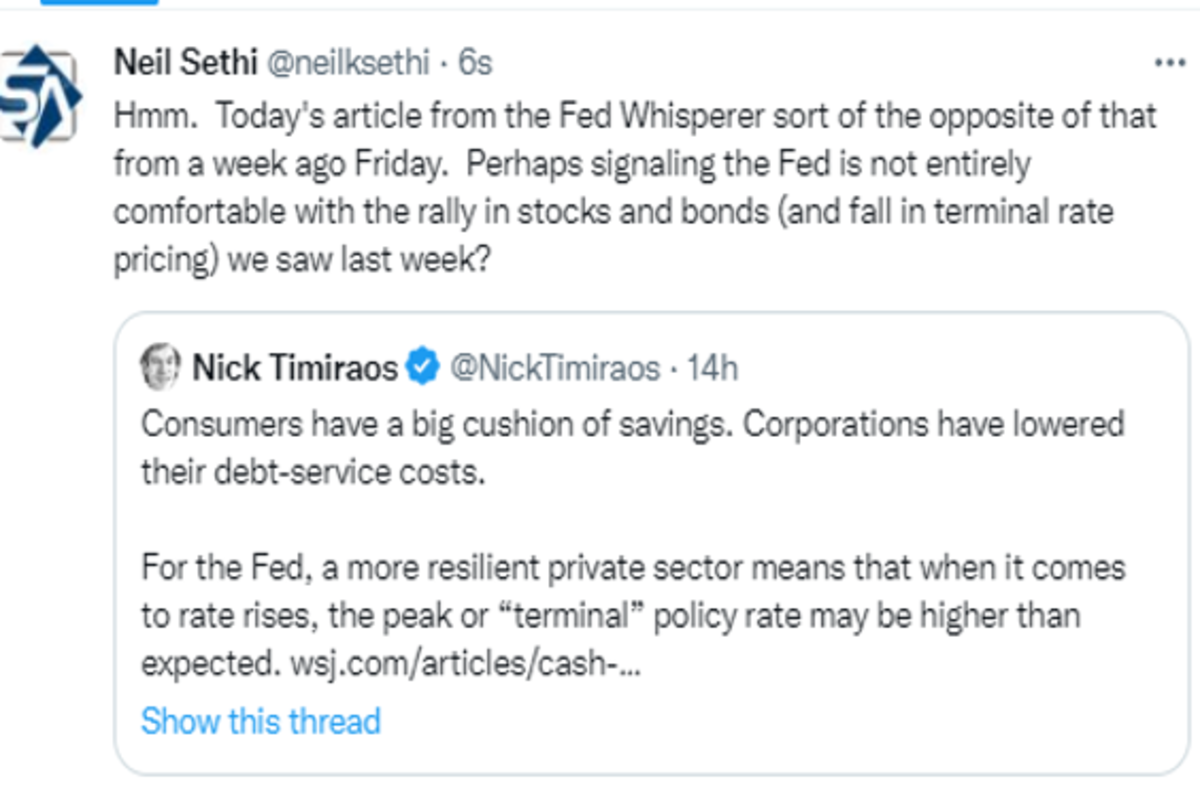Viewport: 1200px width, 800px height.
Task: Click the tweet's first line starting with "Hmm."
Action: [x=634, y=115]
